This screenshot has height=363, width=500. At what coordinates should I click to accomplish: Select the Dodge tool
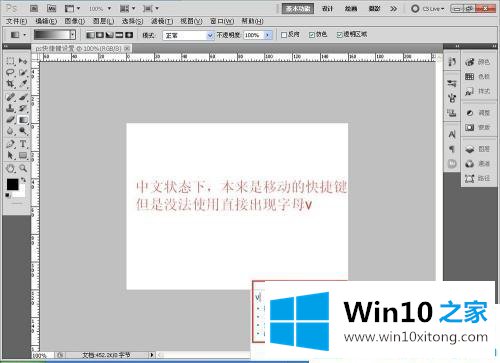pos(23,131)
